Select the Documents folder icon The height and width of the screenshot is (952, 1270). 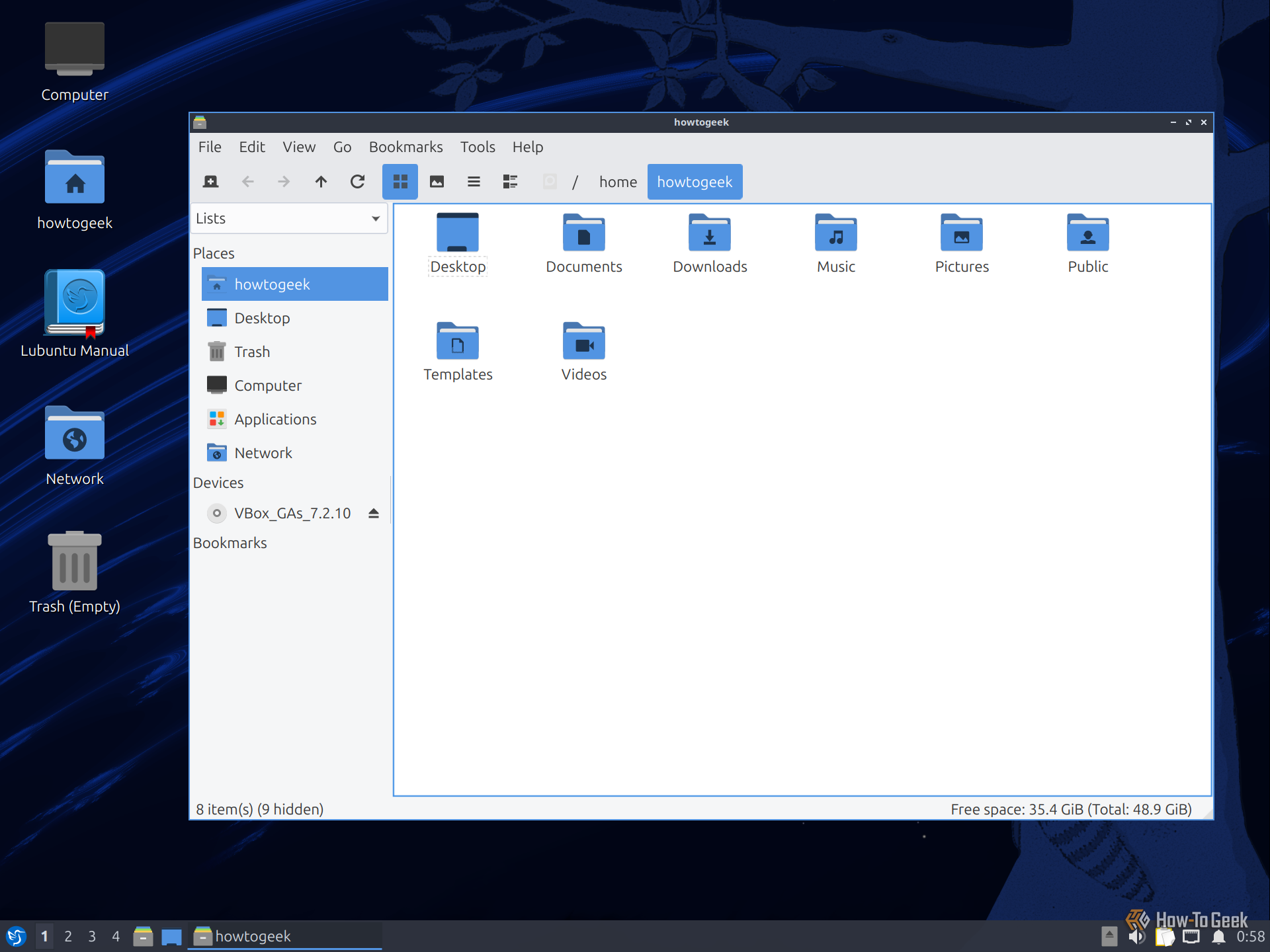tap(584, 243)
